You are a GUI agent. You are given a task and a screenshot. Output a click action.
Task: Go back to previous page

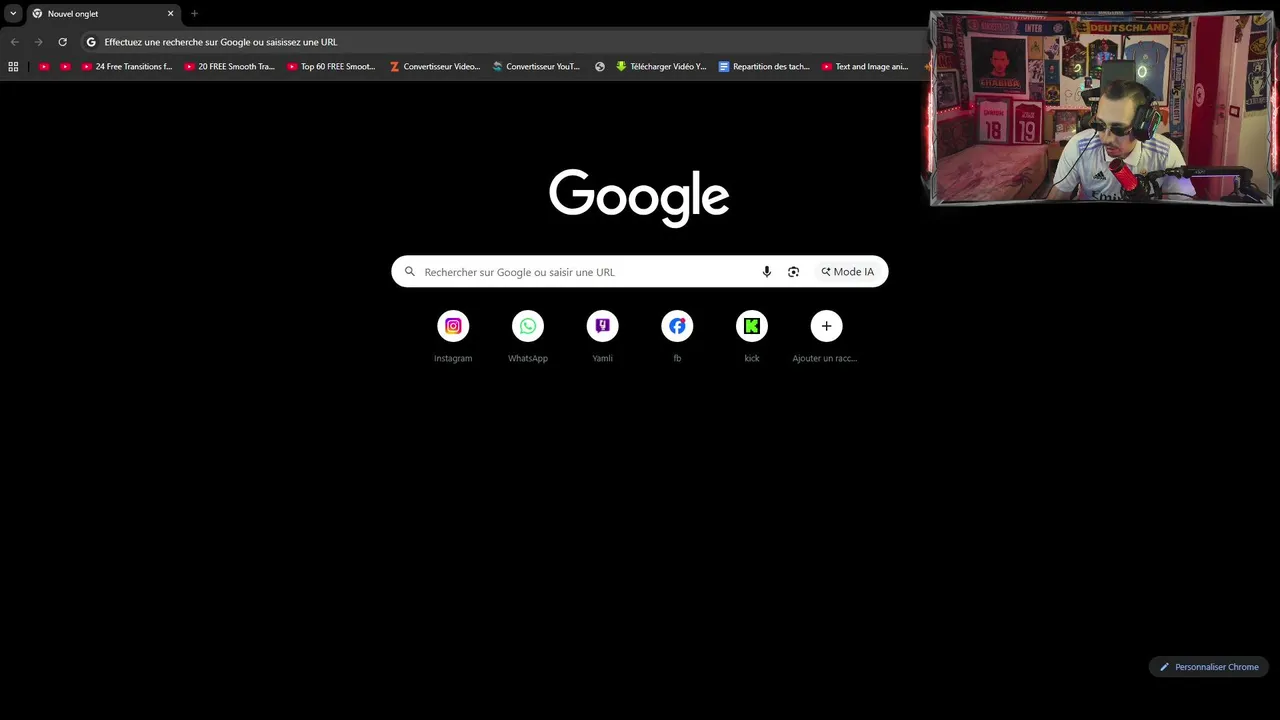pyautogui.click(x=14, y=42)
